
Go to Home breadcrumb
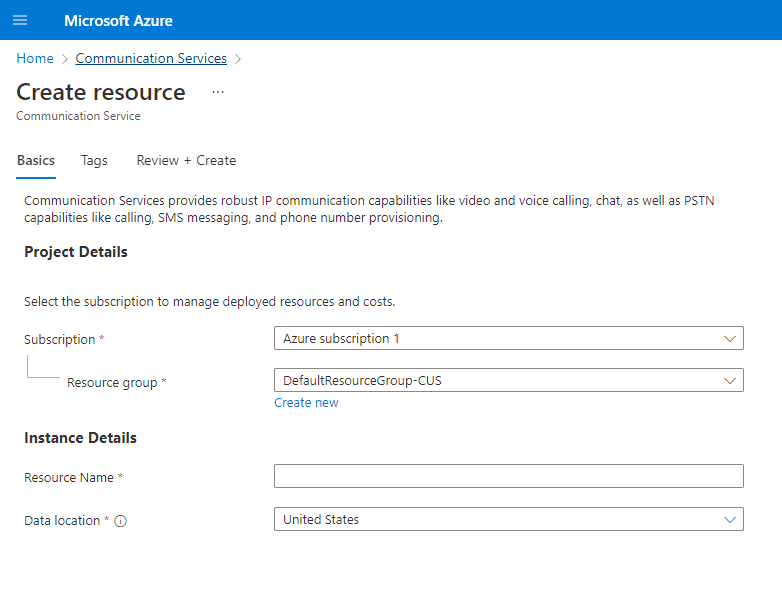(x=35, y=58)
